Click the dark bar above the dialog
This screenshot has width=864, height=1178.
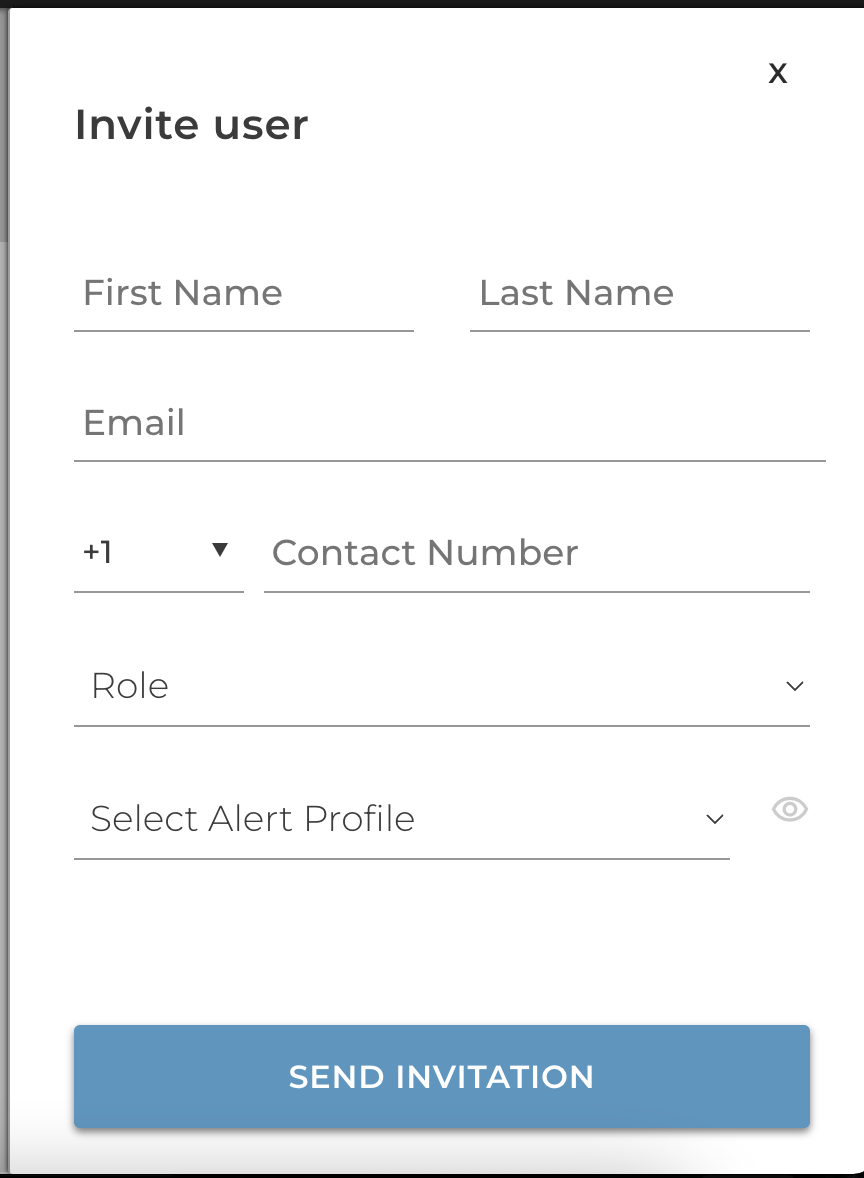tap(432, 4)
